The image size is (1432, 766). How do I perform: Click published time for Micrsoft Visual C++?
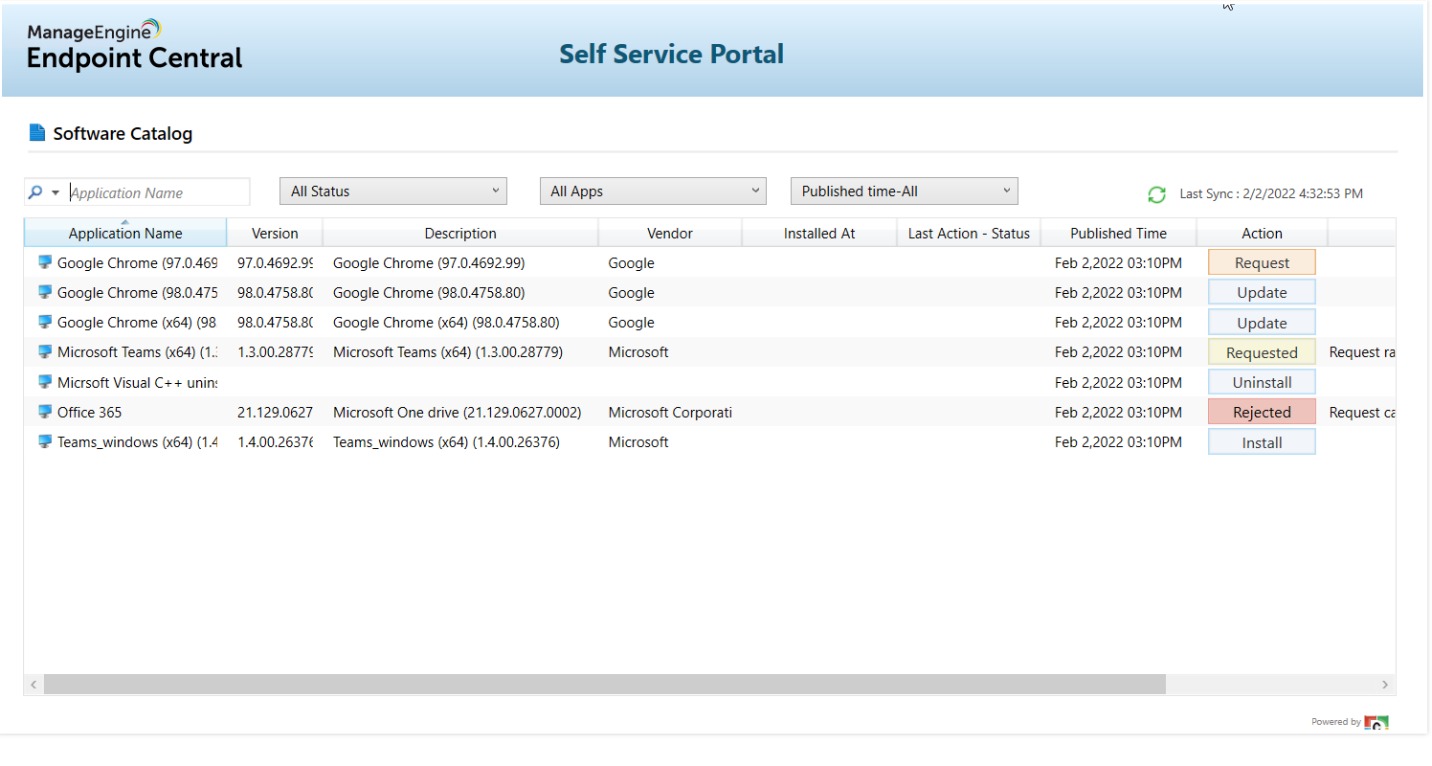click(1118, 382)
